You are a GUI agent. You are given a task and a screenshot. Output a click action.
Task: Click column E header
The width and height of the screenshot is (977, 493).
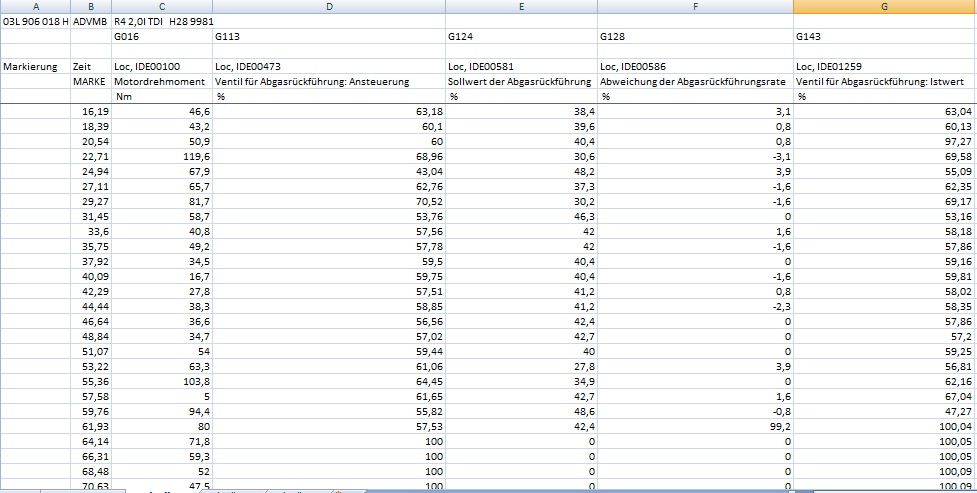(521, 6)
